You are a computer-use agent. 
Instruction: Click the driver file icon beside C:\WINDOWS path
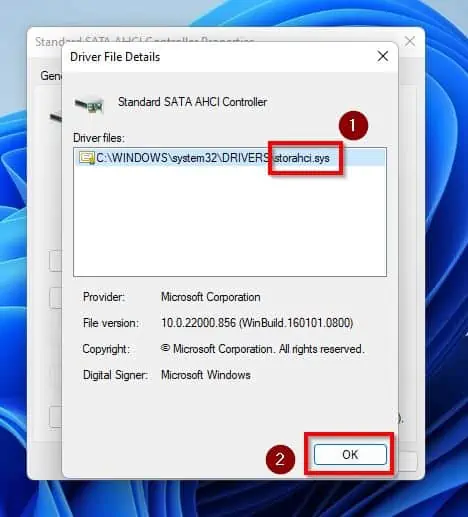click(x=87, y=158)
